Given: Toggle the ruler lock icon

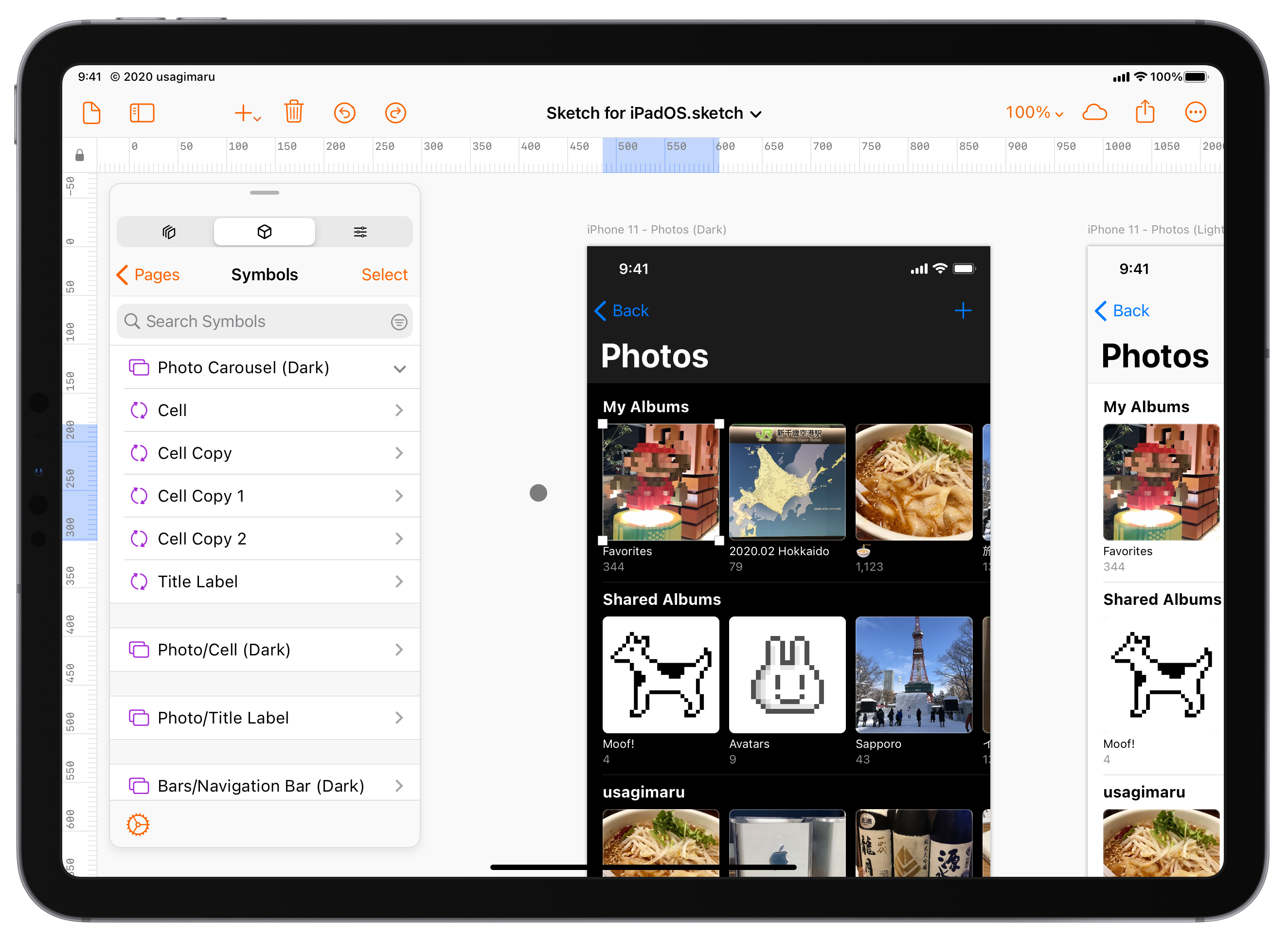Looking at the screenshot, I should 80,155.
